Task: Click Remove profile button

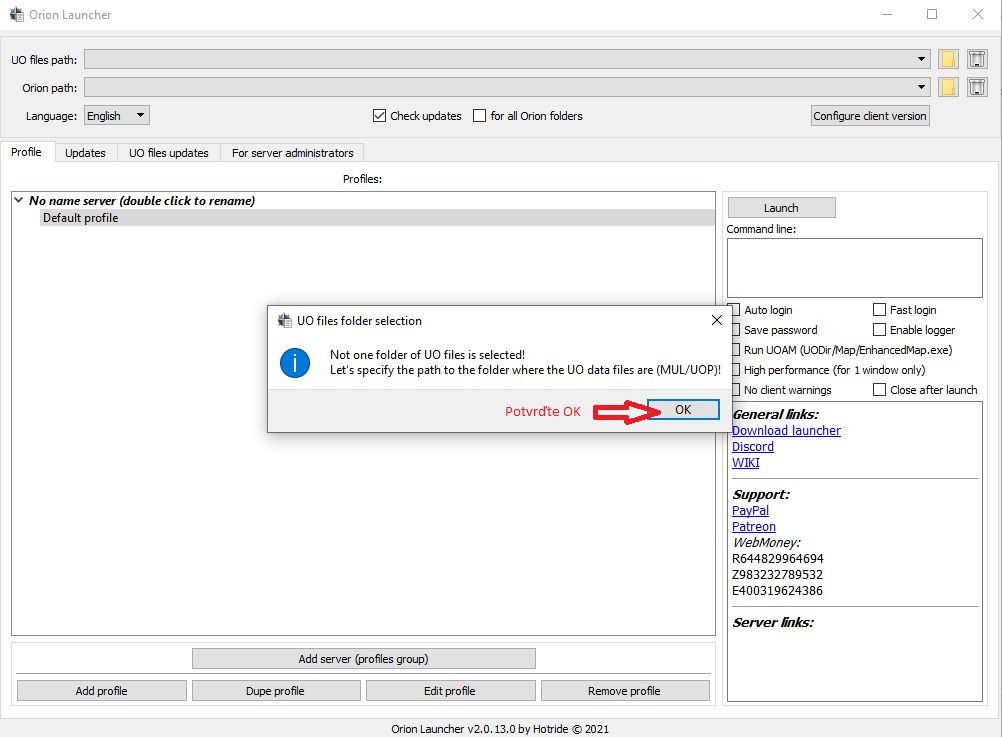Action: 624,691
